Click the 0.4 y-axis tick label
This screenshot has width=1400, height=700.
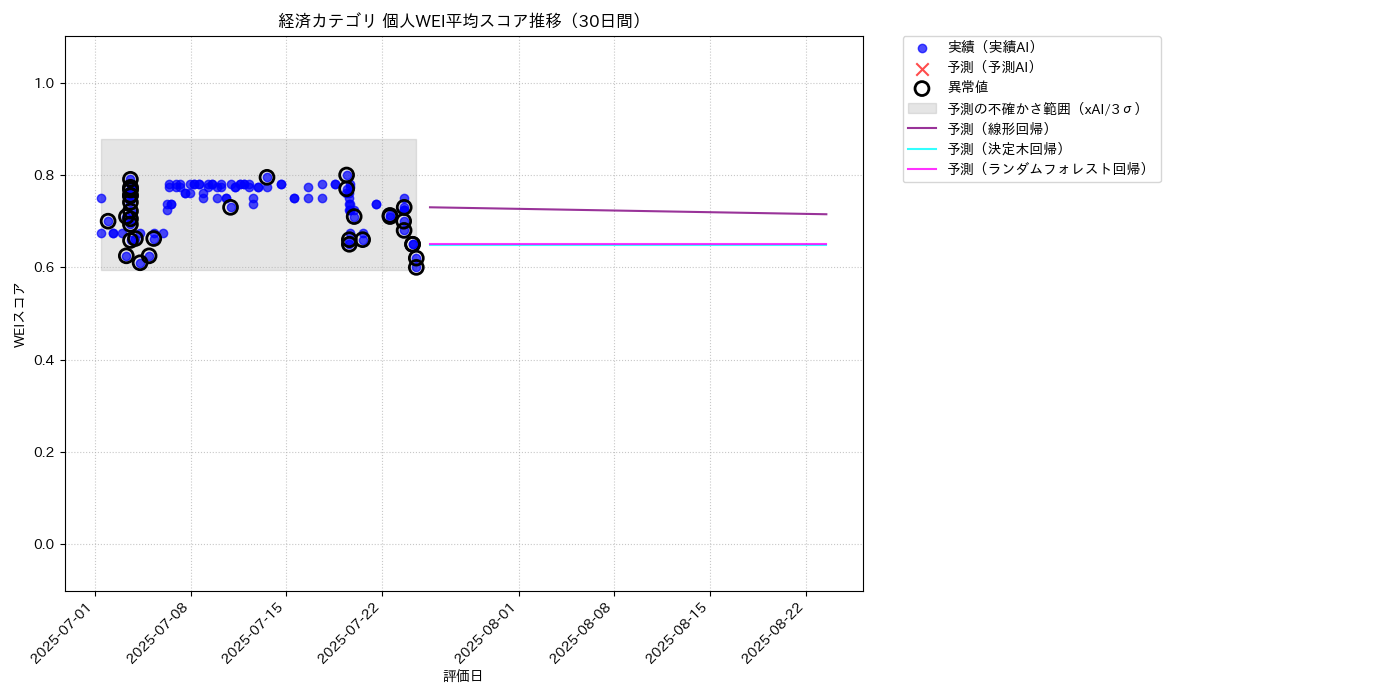tap(46, 360)
